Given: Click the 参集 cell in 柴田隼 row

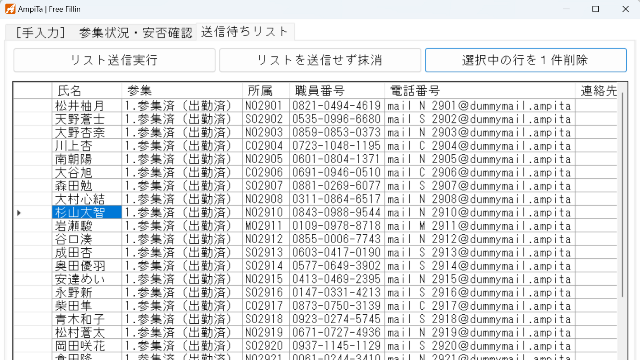Looking at the screenshot, I should coord(182,306).
